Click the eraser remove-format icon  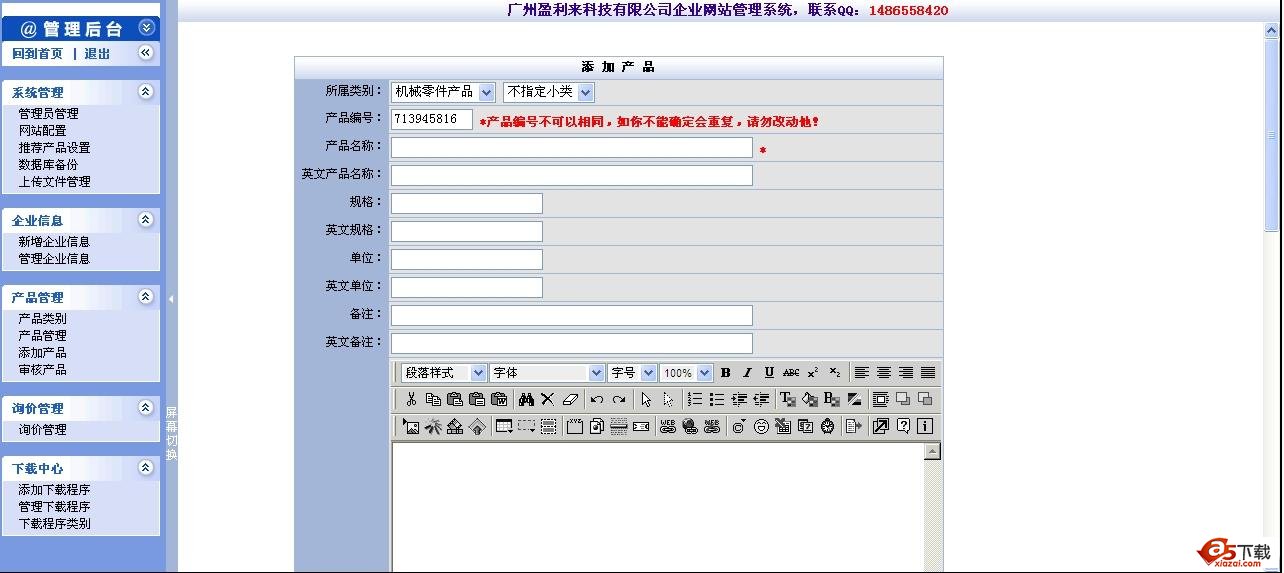coord(569,399)
